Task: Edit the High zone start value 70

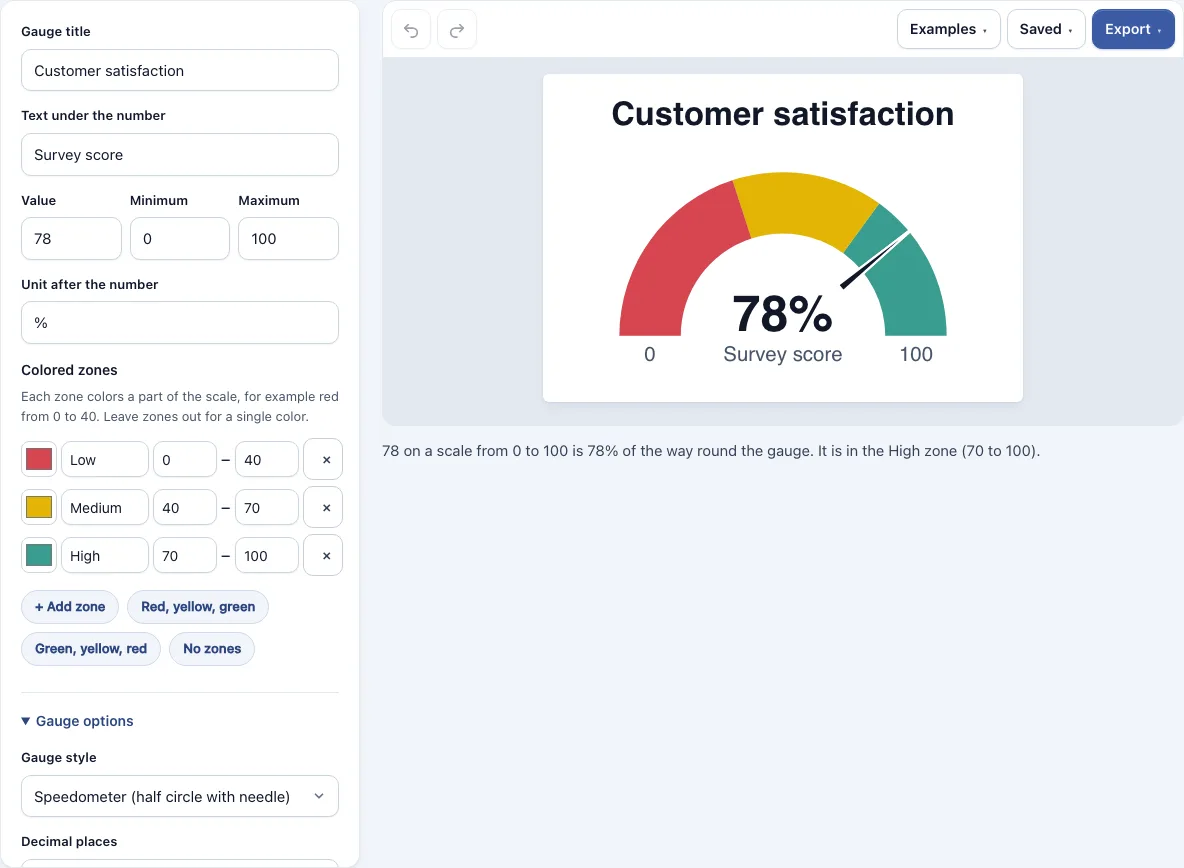Action: click(185, 556)
